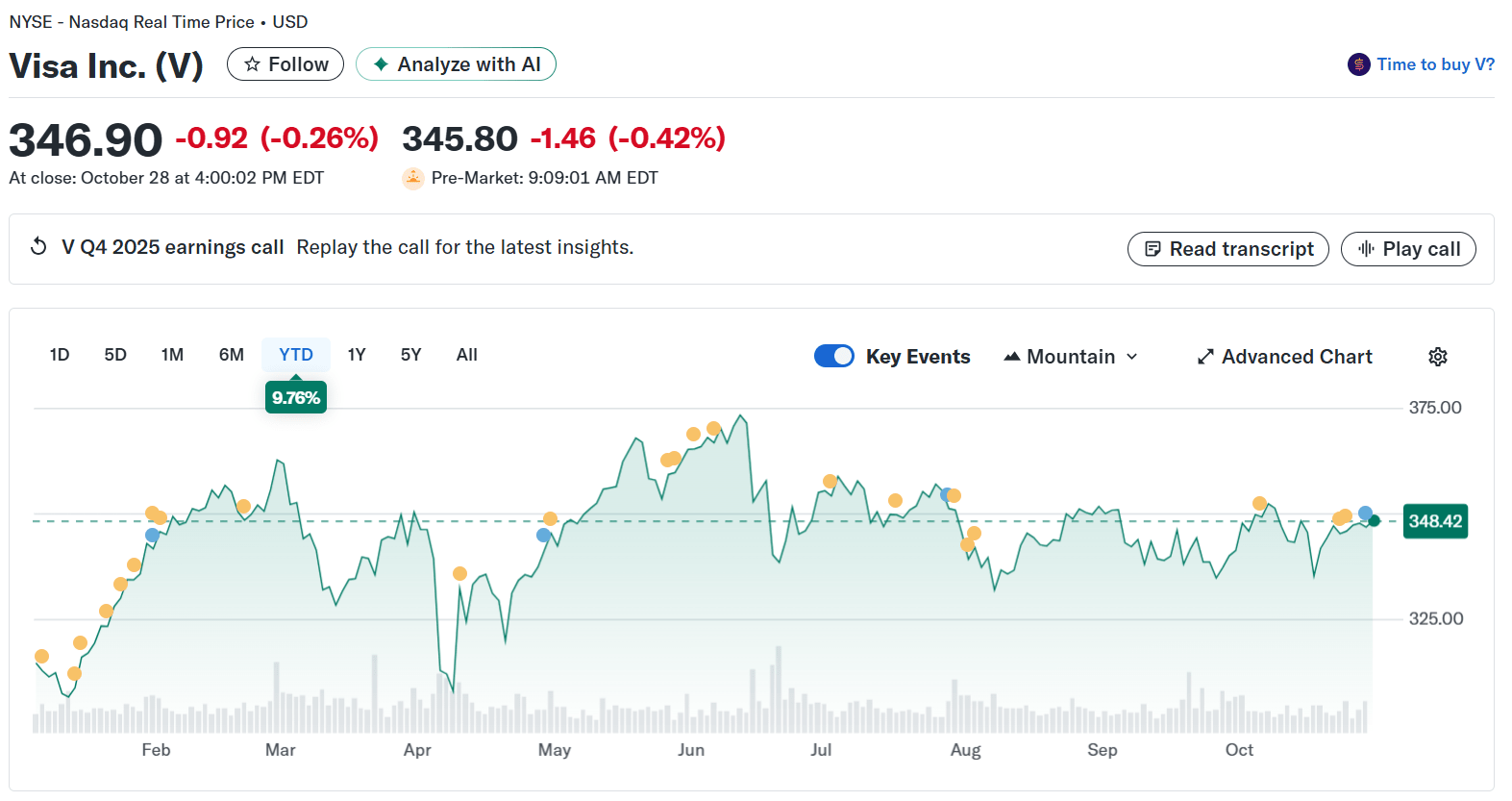
Task: Select the 1D range tab
Action: coord(60,355)
